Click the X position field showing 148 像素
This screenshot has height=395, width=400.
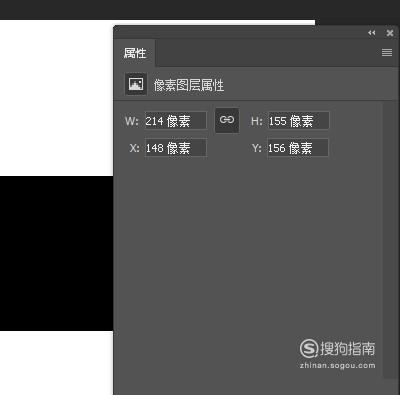(x=176, y=148)
